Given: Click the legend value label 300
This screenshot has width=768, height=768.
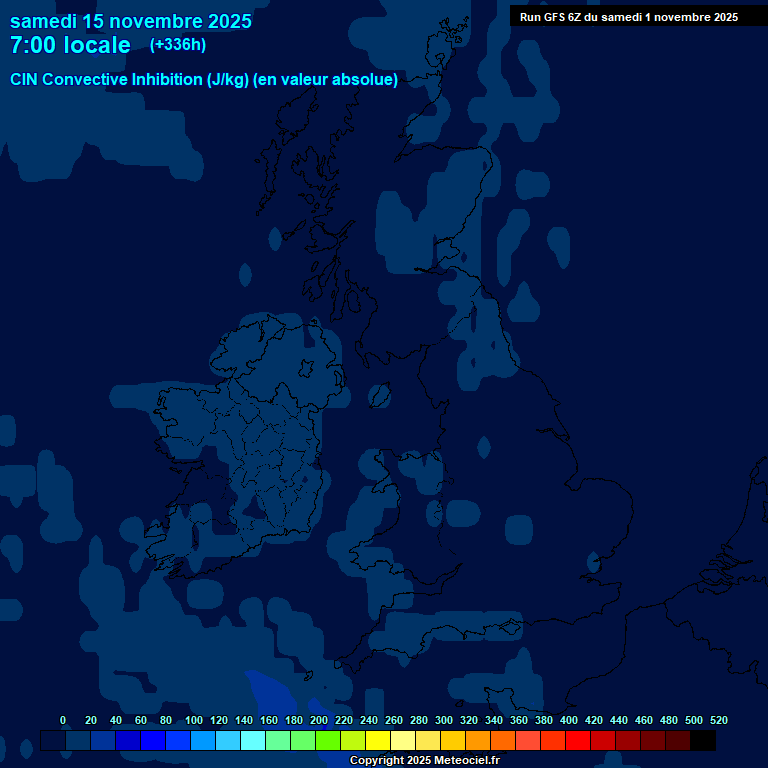Looking at the screenshot, I should [444, 720].
